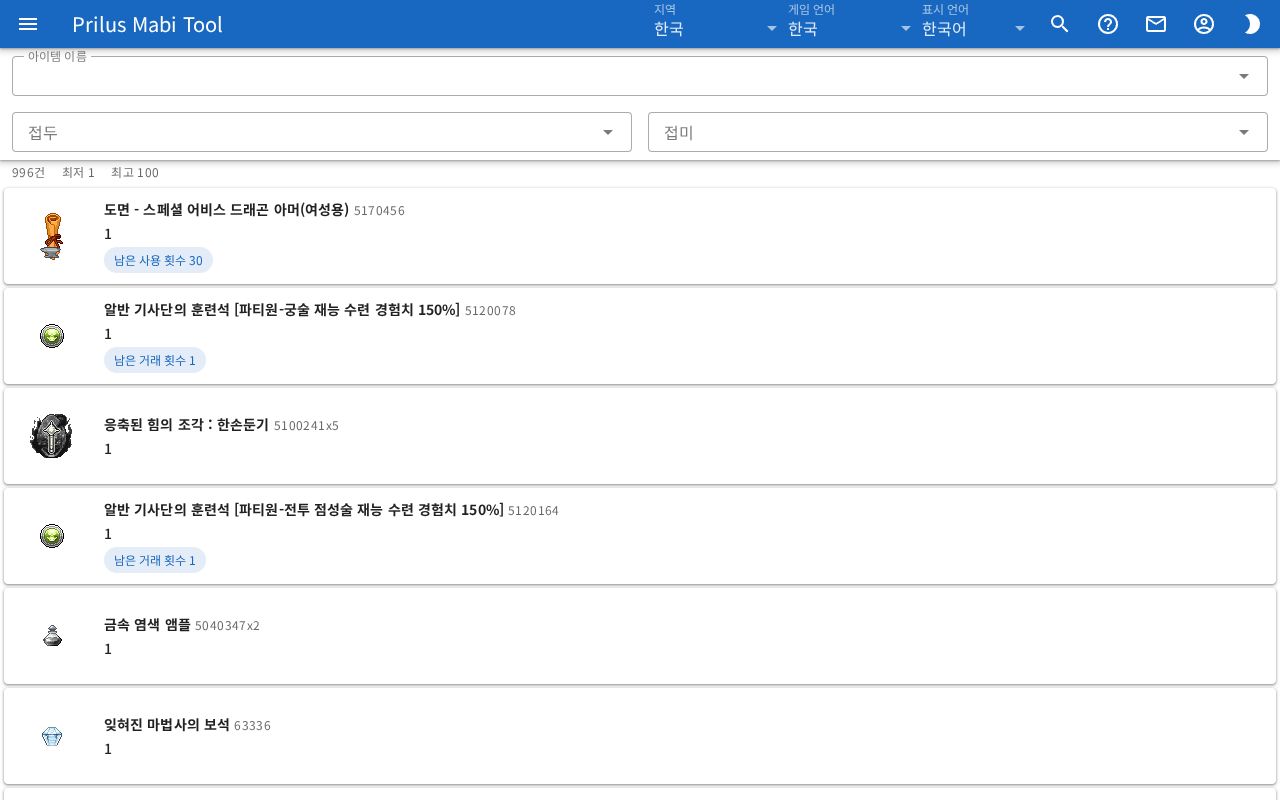Expand the 접두 prefix dropdown arrow

pyautogui.click(x=608, y=132)
